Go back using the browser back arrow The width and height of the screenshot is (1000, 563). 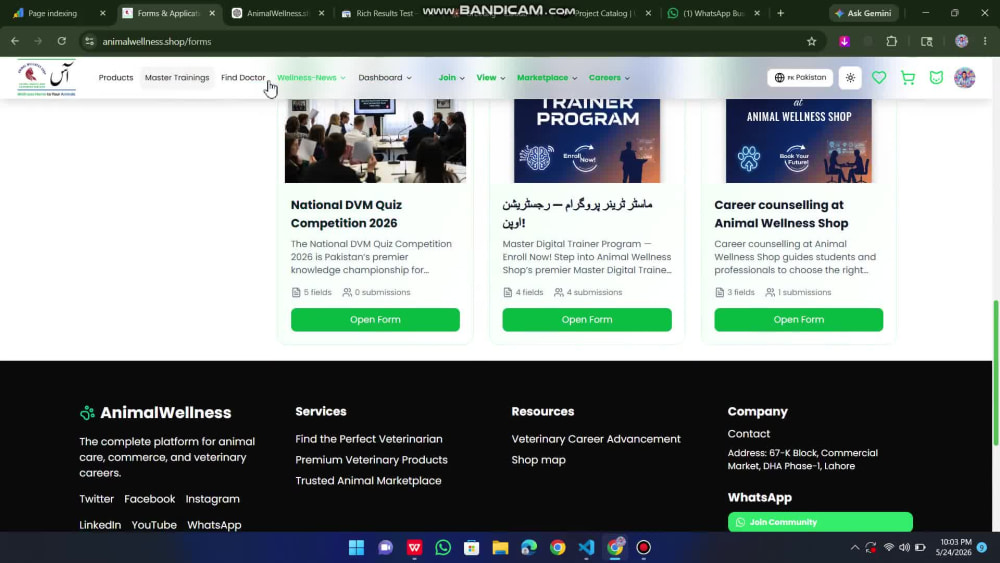(15, 41)
